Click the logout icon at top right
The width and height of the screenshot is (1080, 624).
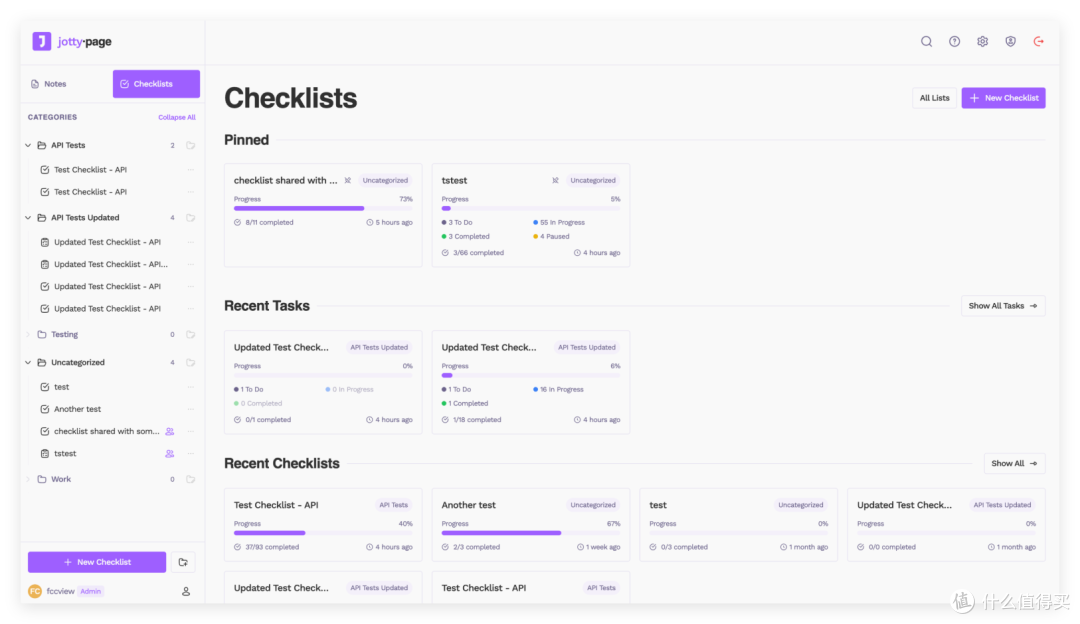(x=1039, y=41)
